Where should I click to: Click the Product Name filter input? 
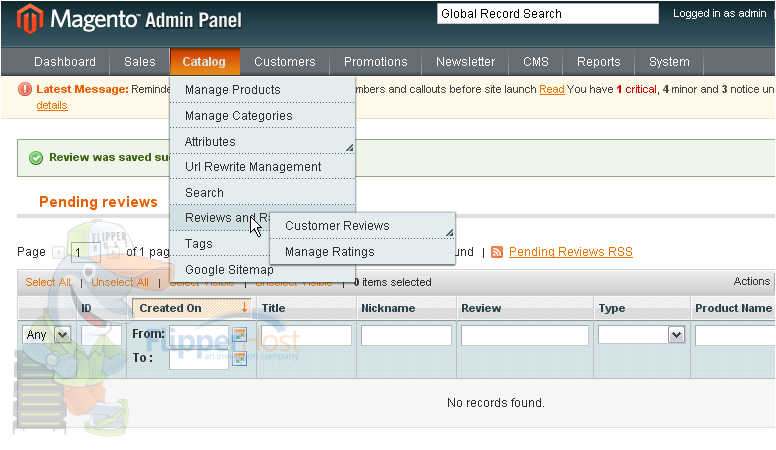[735, 335]
